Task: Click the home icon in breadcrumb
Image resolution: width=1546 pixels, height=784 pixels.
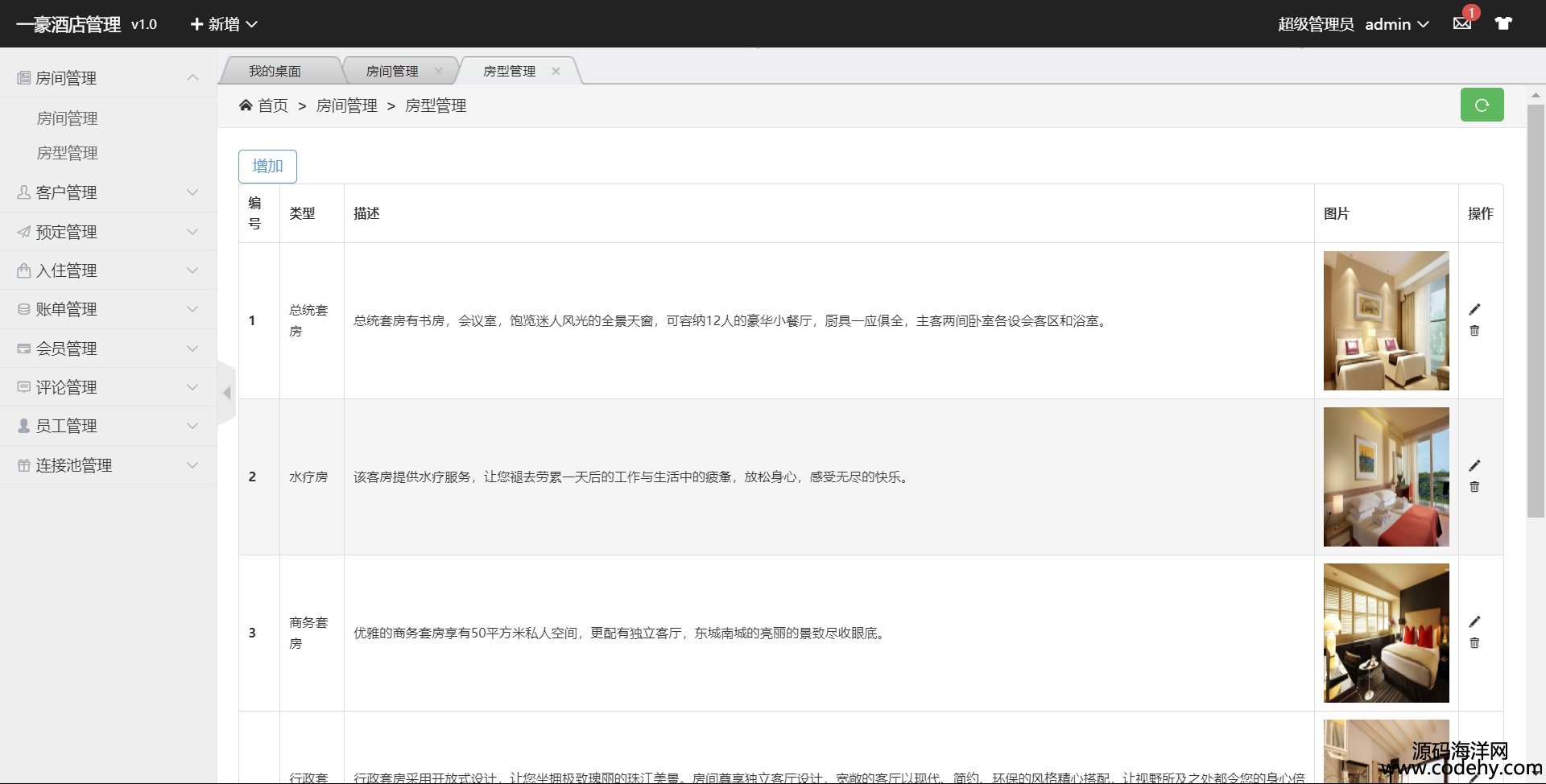Action: coord(246,105)
